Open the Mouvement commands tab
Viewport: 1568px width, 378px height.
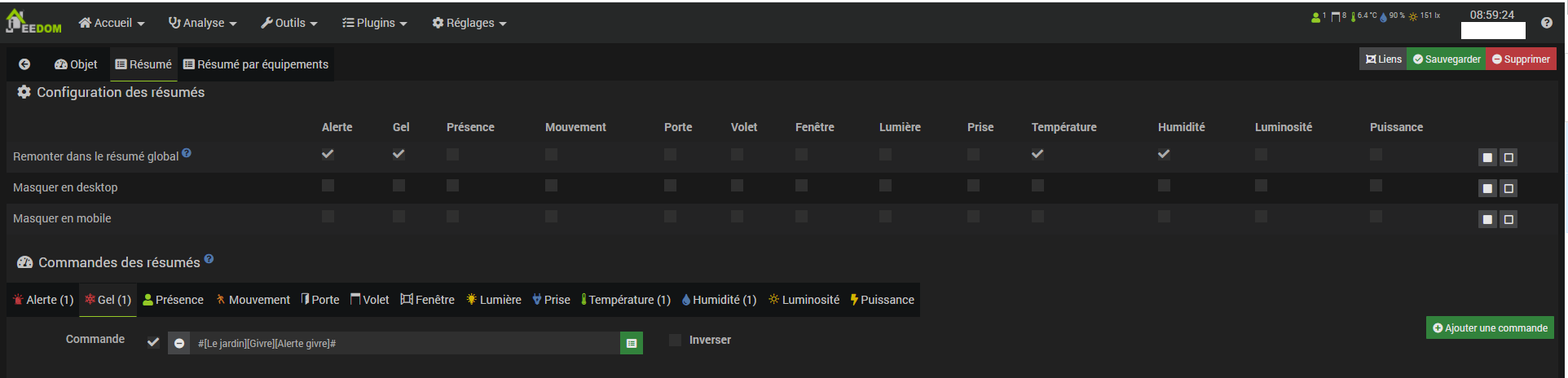(x=253, y=300)
